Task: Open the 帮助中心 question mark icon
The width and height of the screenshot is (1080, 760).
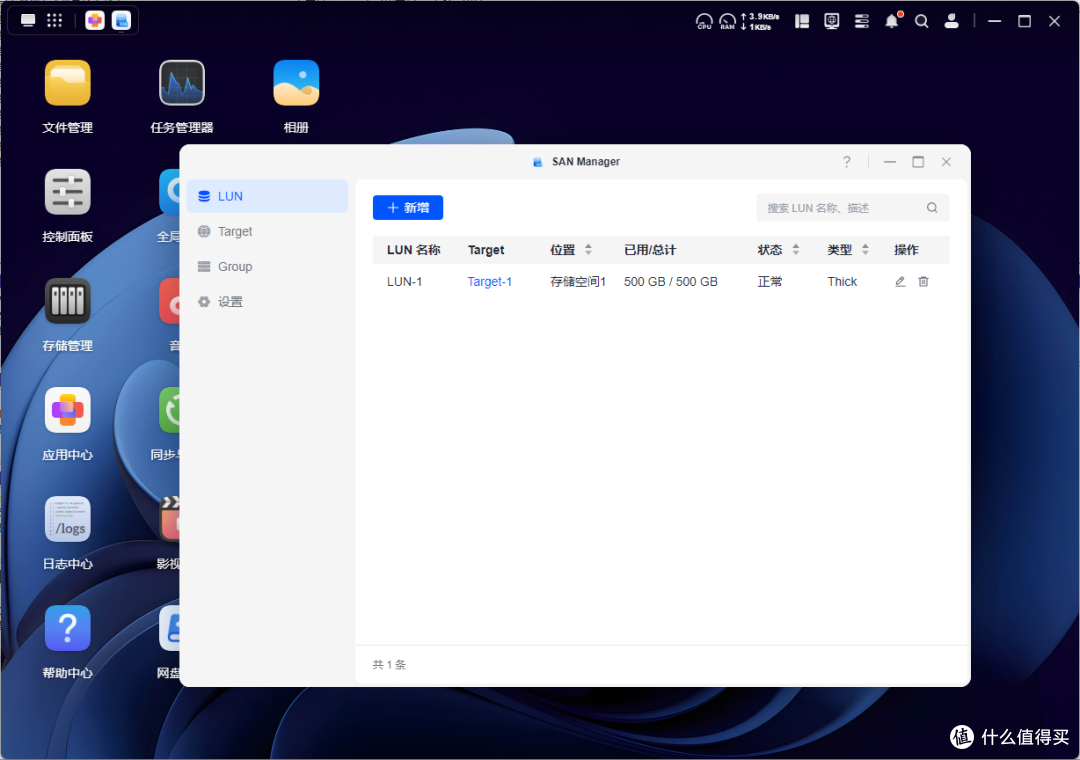Action: coord(68,628)
